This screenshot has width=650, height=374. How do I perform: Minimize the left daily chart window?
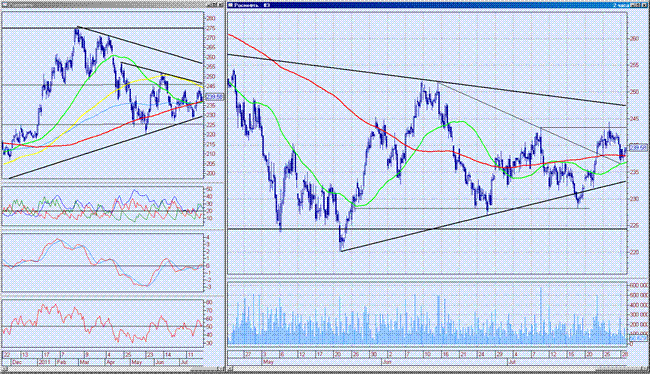pyautogui.click(x=209, y=5)
